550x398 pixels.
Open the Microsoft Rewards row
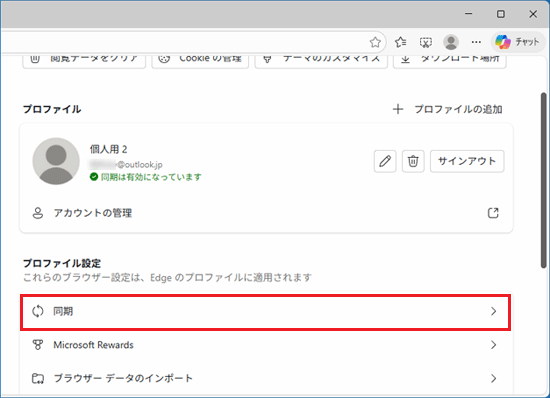[265, 345]
